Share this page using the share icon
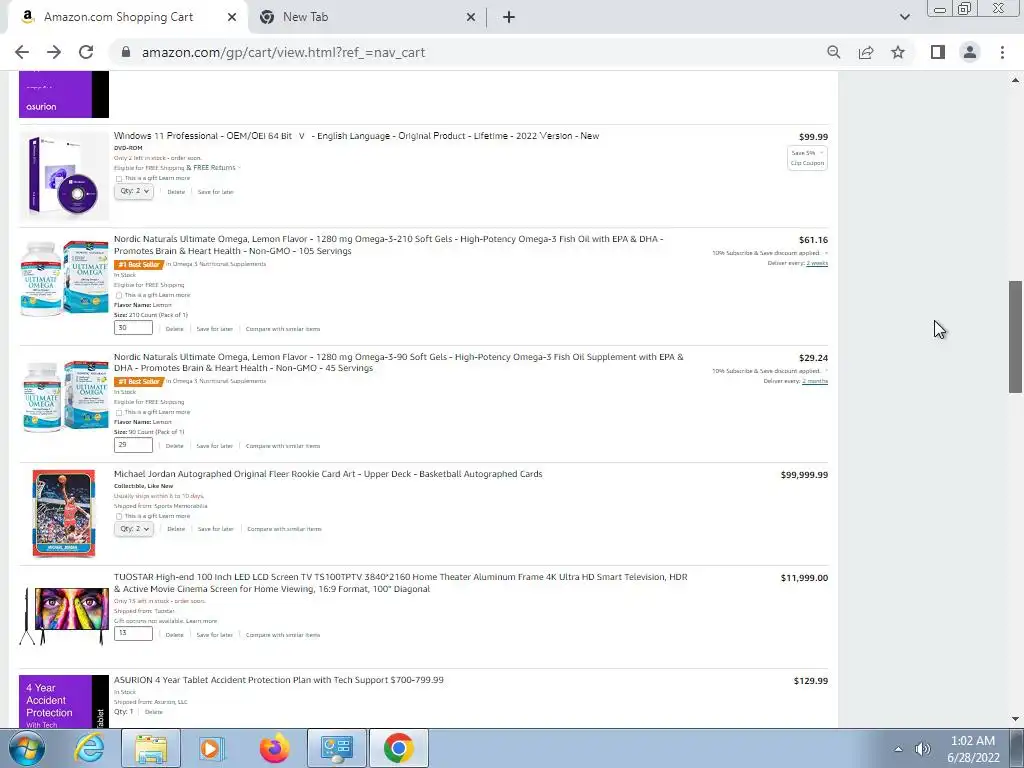Screen dimensions: 1024x768 point(866,52)
